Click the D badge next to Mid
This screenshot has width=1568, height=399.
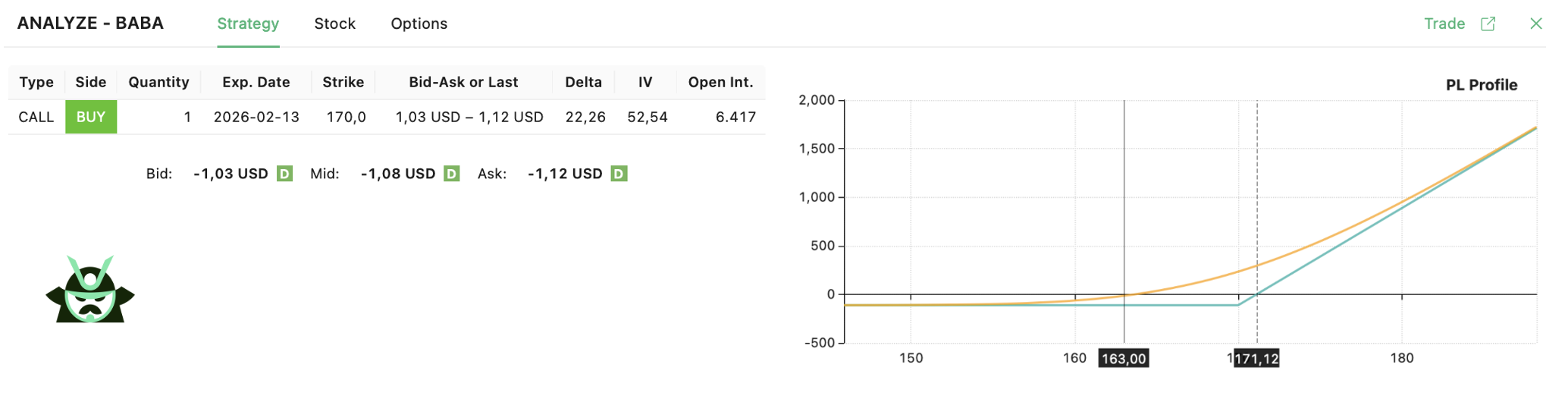(x=451, y=174)
